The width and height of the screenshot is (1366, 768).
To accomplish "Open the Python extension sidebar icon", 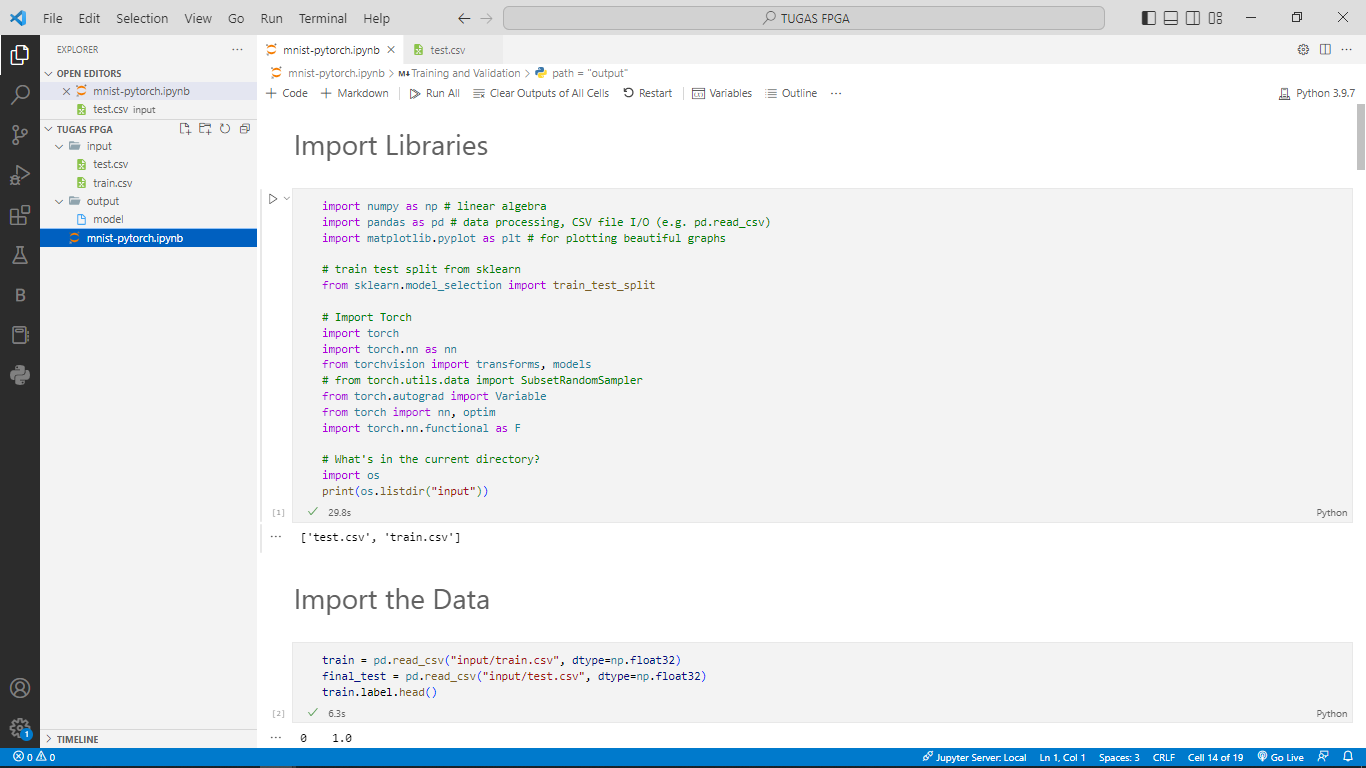I will click(x=19, y=375).
